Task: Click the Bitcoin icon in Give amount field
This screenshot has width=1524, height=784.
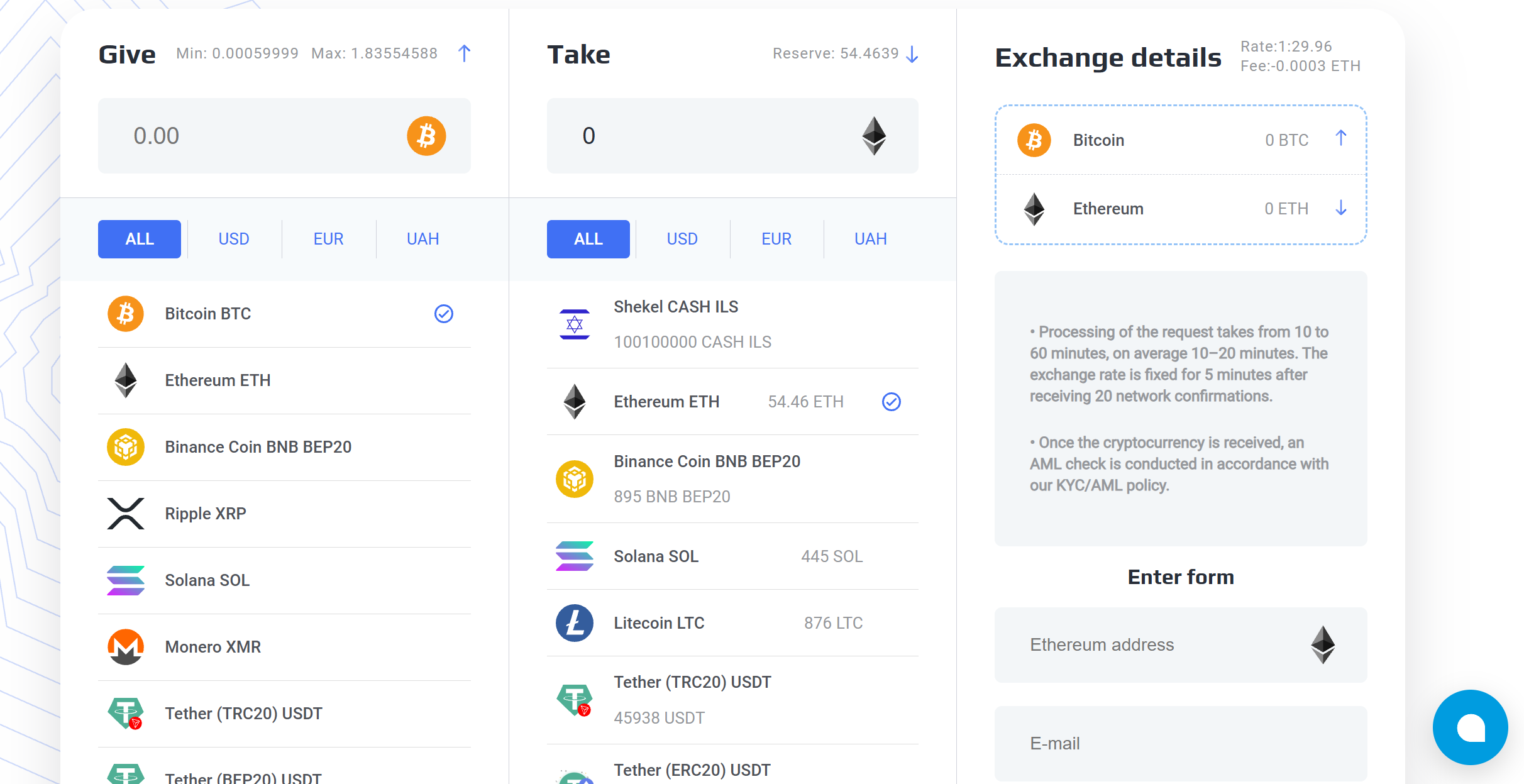Action: click(x=426, y=136)
